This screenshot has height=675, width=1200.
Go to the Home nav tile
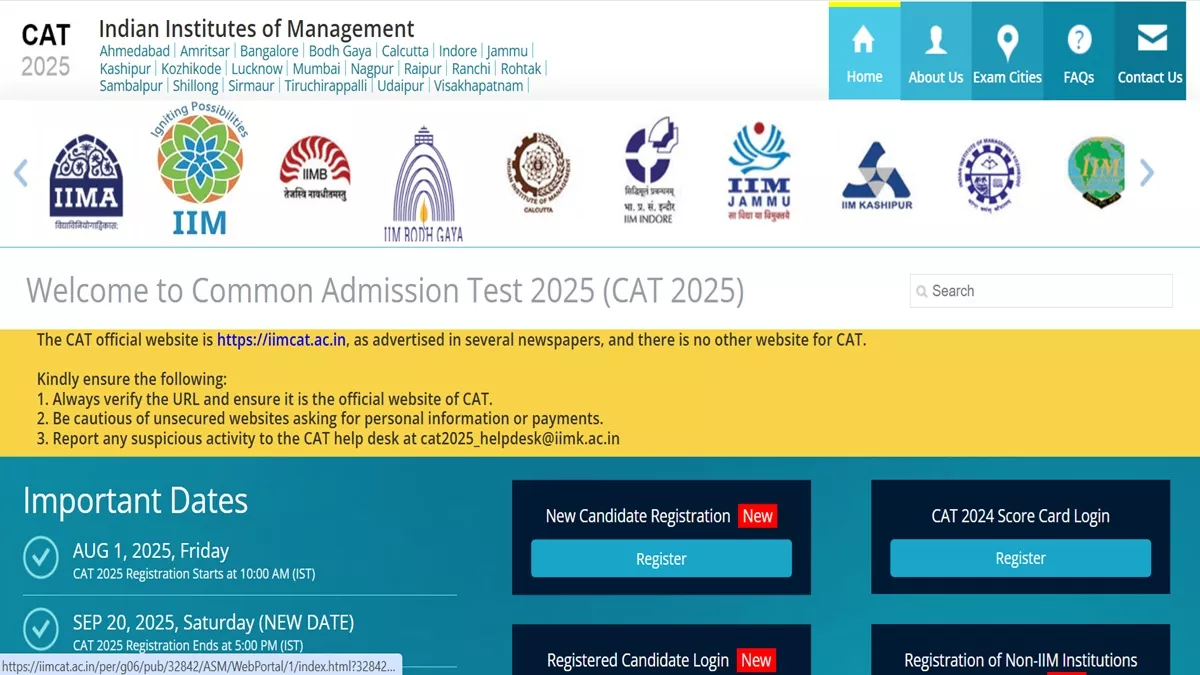[864, 52]
